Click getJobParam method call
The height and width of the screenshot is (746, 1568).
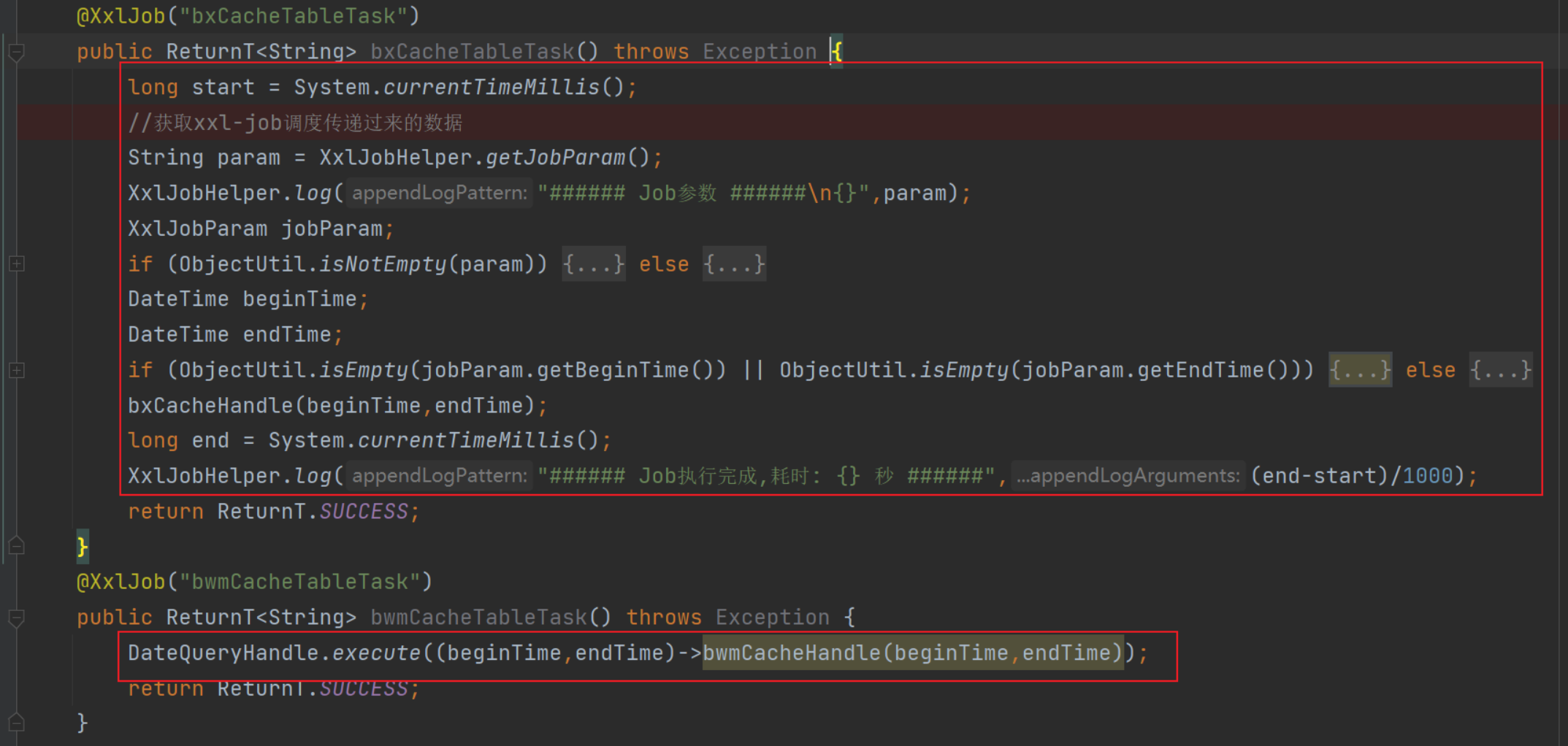(555, 158)
